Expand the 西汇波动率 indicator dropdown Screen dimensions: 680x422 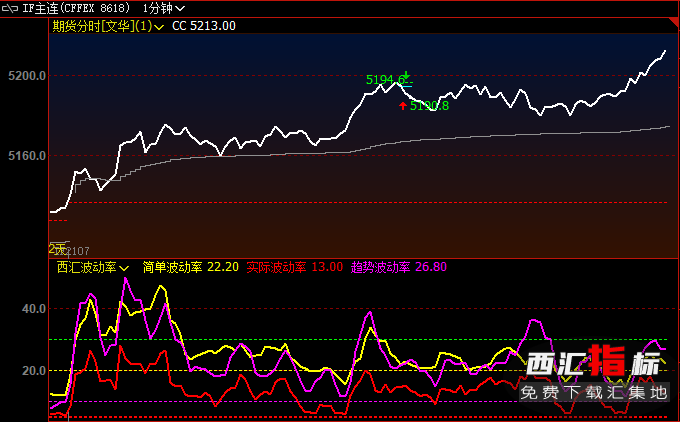(x=93, y=268)
